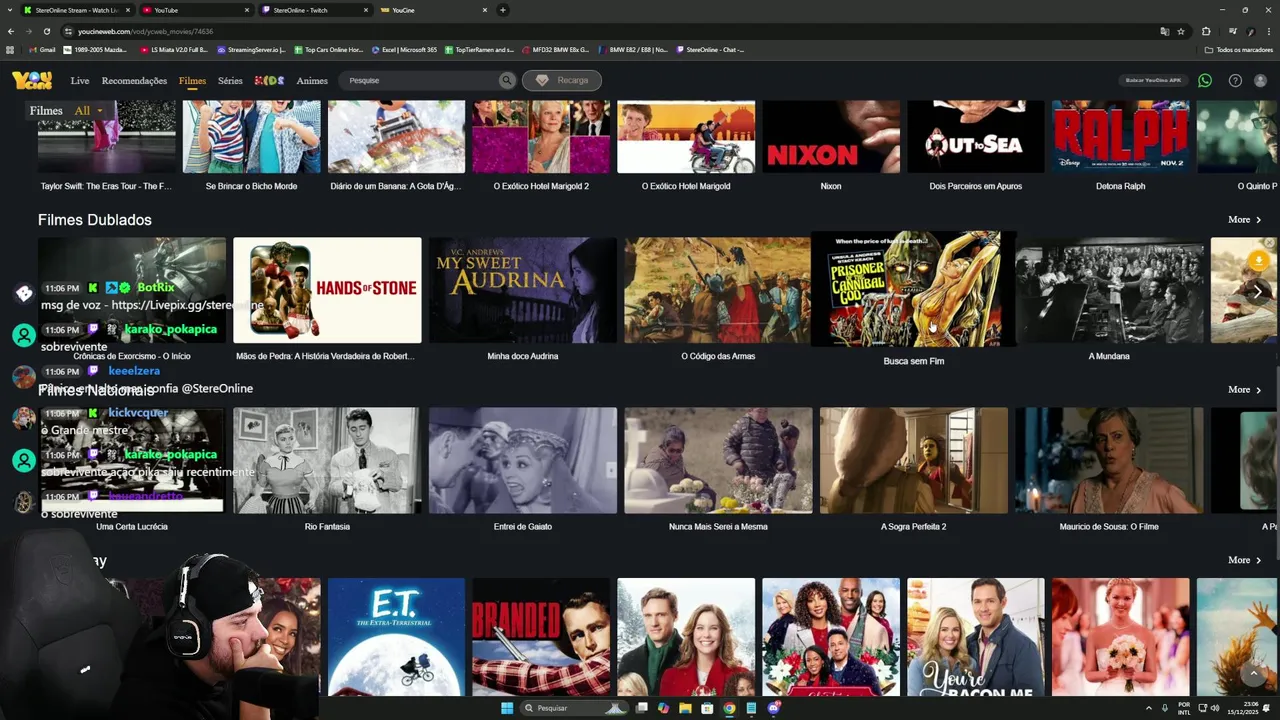The width and height of the screenshot is (1280, 720).
Task: Open Discord from the taskbar
Action: coord(773,708)
